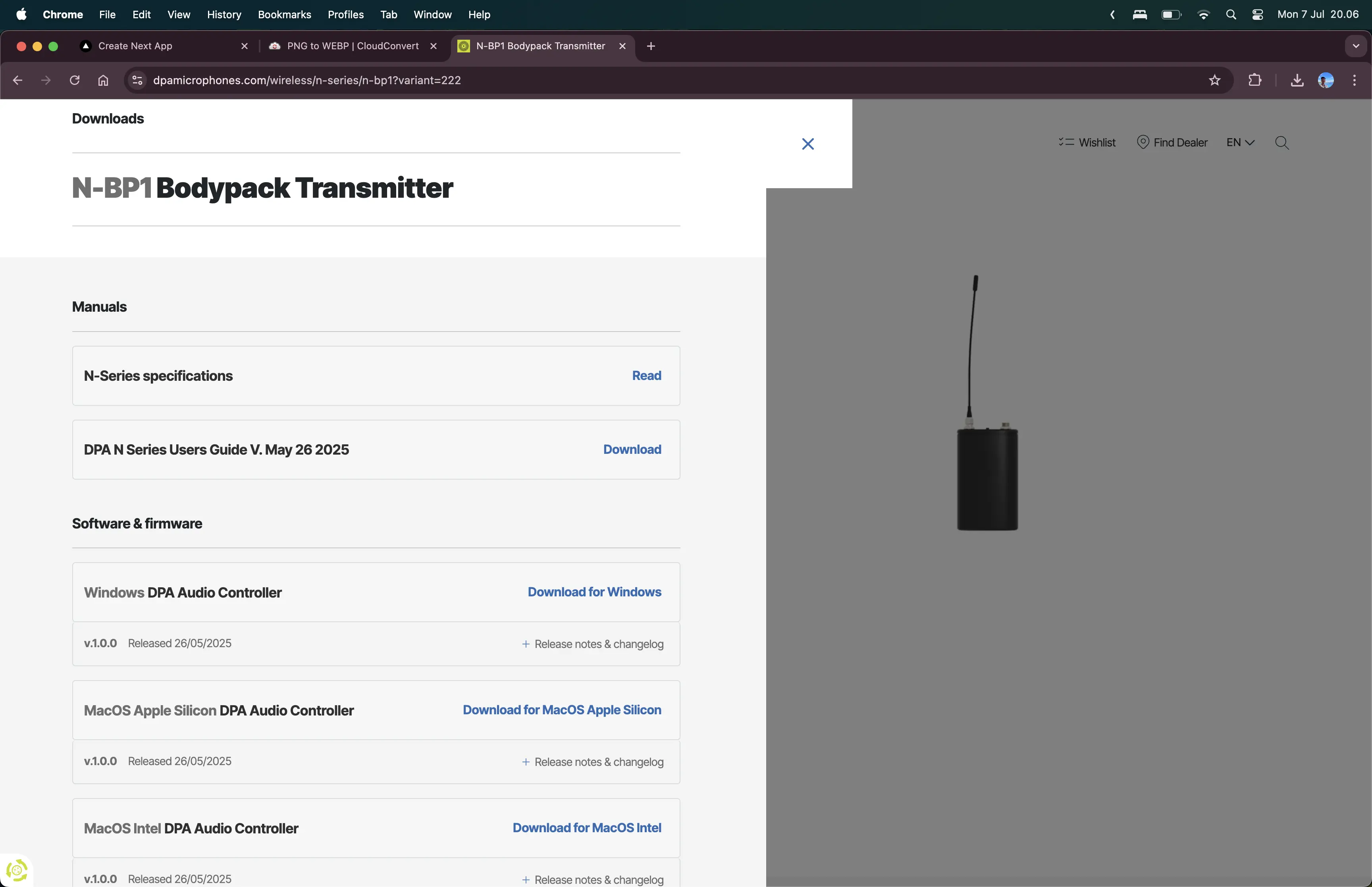Switch to PNG to WEBP CloudConvert tab

point(353,46)
